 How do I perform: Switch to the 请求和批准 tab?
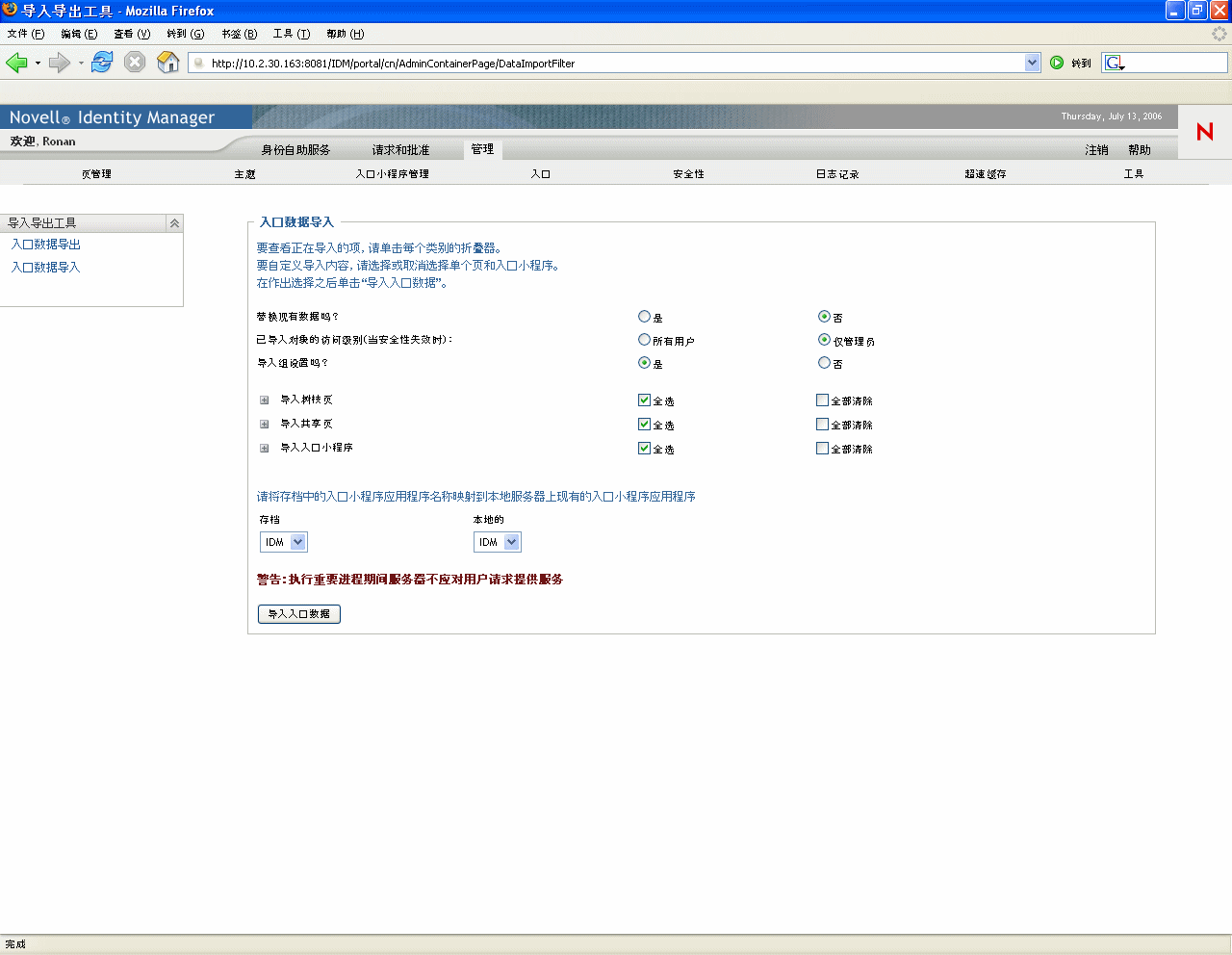[403, 149]
